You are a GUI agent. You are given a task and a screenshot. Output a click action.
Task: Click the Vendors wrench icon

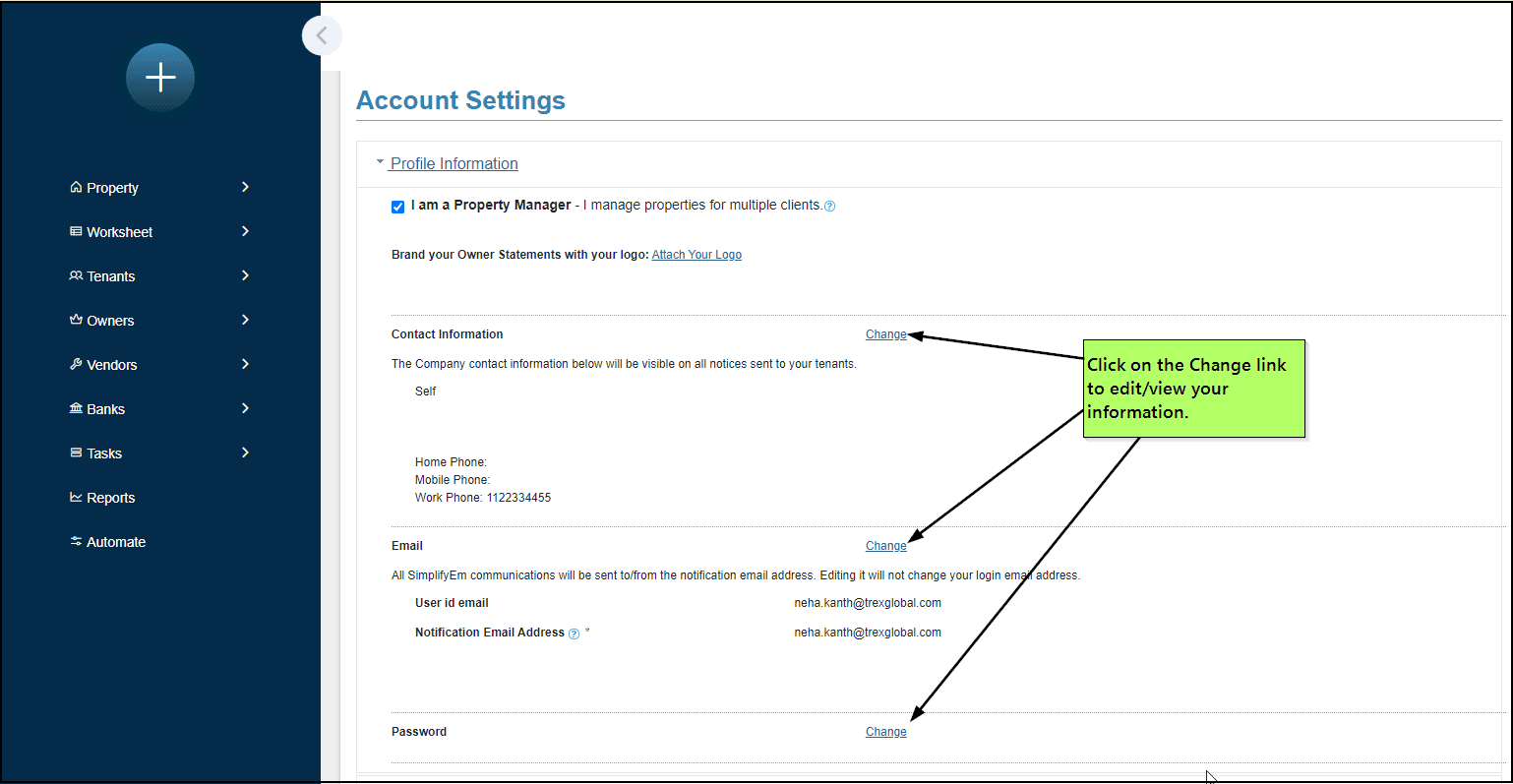pos(76,364)
